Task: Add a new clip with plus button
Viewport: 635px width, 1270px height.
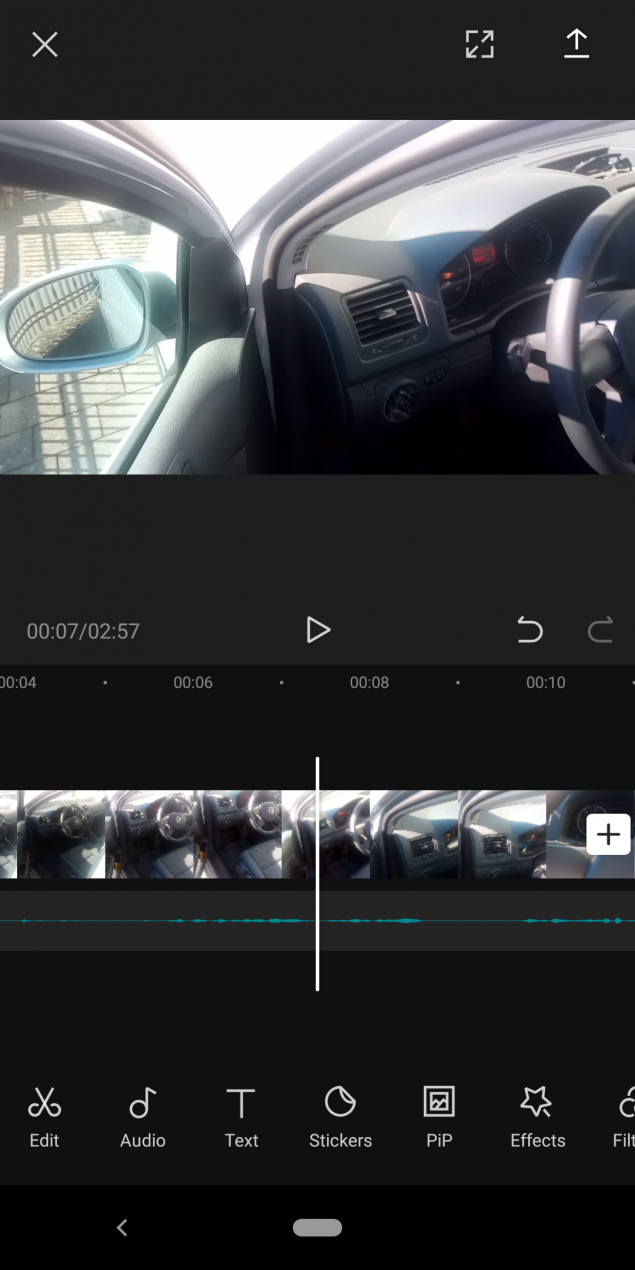Action: pos(608,834)
